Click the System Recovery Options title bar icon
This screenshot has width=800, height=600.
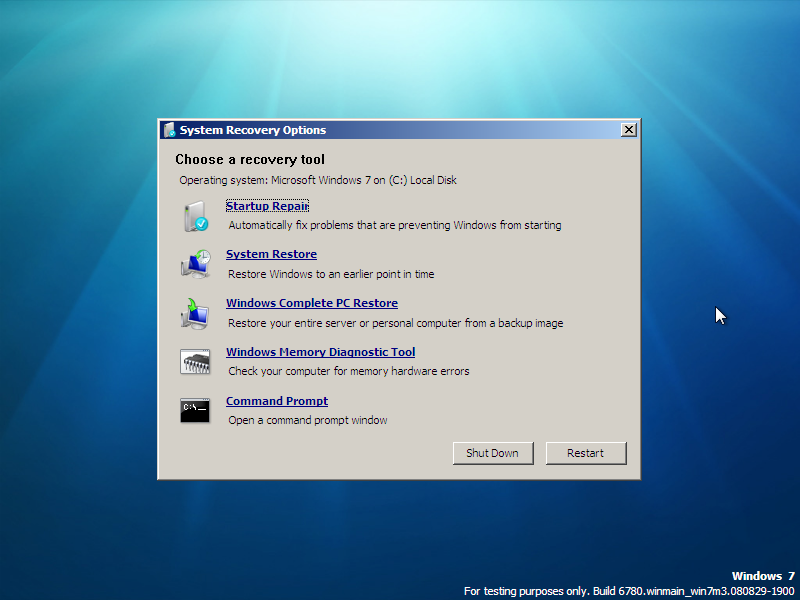tap(169, 130)
